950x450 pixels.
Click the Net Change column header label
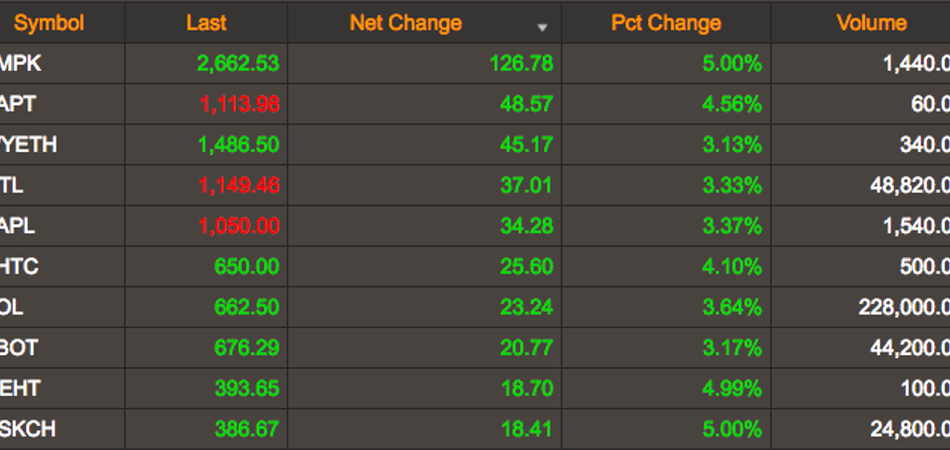coord(405,23)
